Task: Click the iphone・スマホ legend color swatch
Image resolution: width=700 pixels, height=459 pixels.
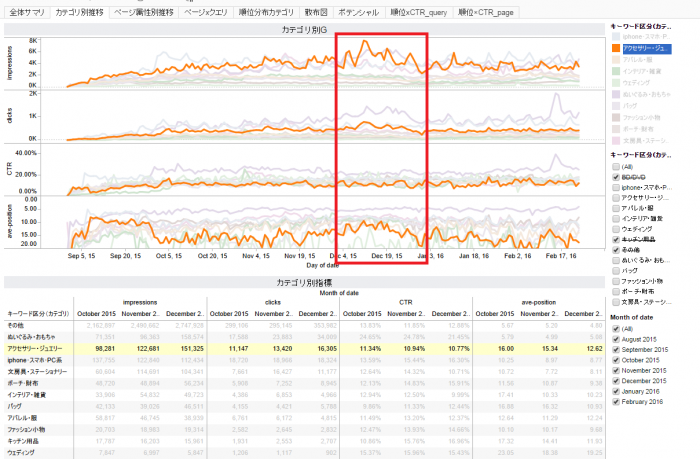Action: click(614, 37)
